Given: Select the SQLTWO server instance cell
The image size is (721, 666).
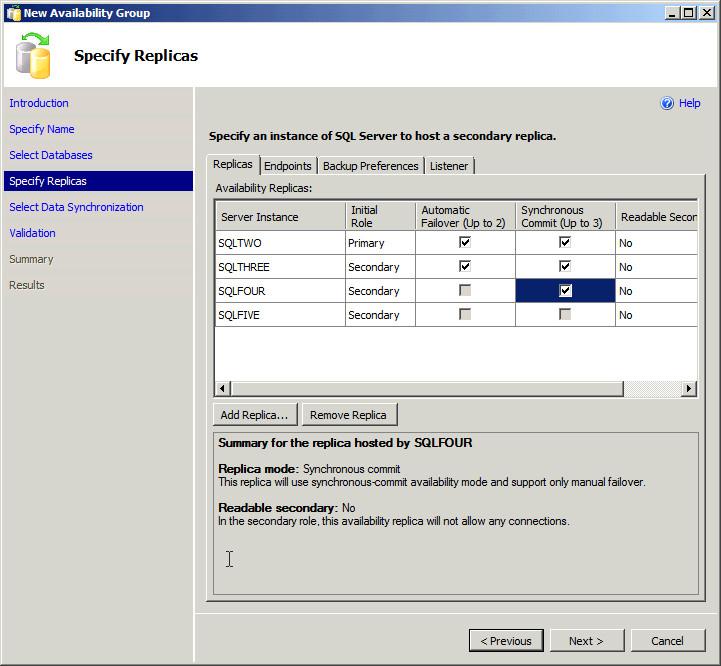Looking at the screenshot, I should [280, 243].
